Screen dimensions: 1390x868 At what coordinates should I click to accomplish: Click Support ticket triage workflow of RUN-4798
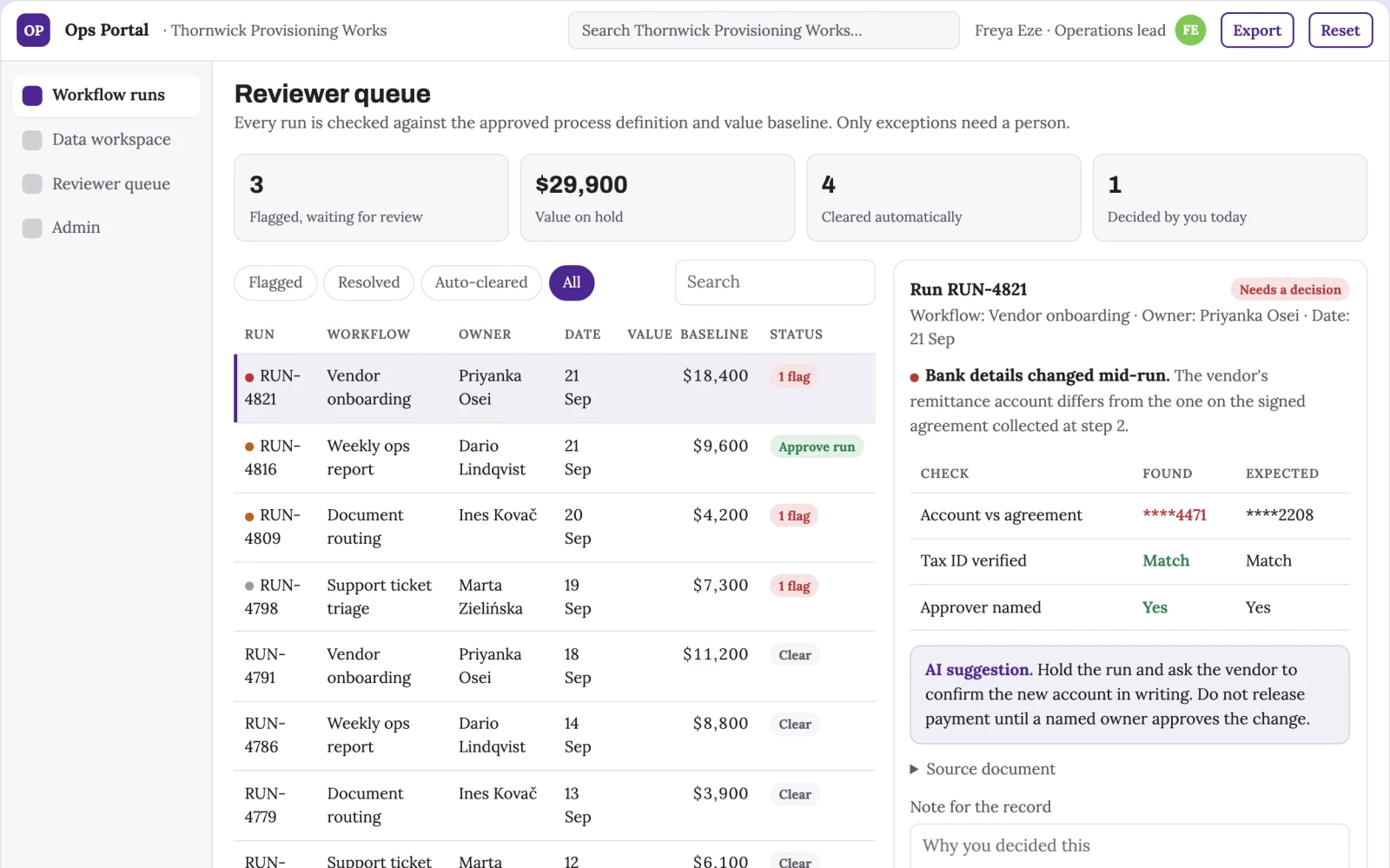pos(379,597)
